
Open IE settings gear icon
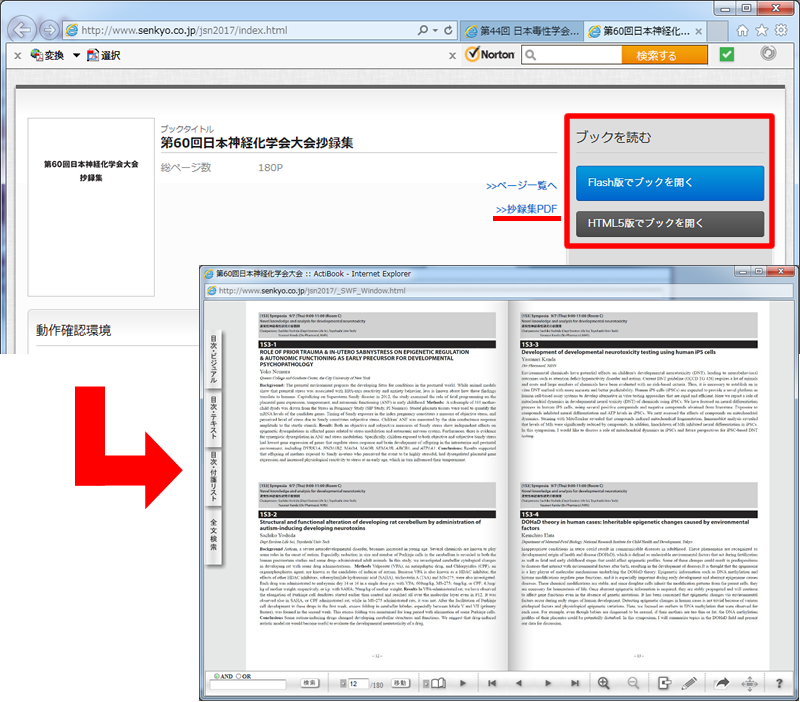tap(781, 30)
